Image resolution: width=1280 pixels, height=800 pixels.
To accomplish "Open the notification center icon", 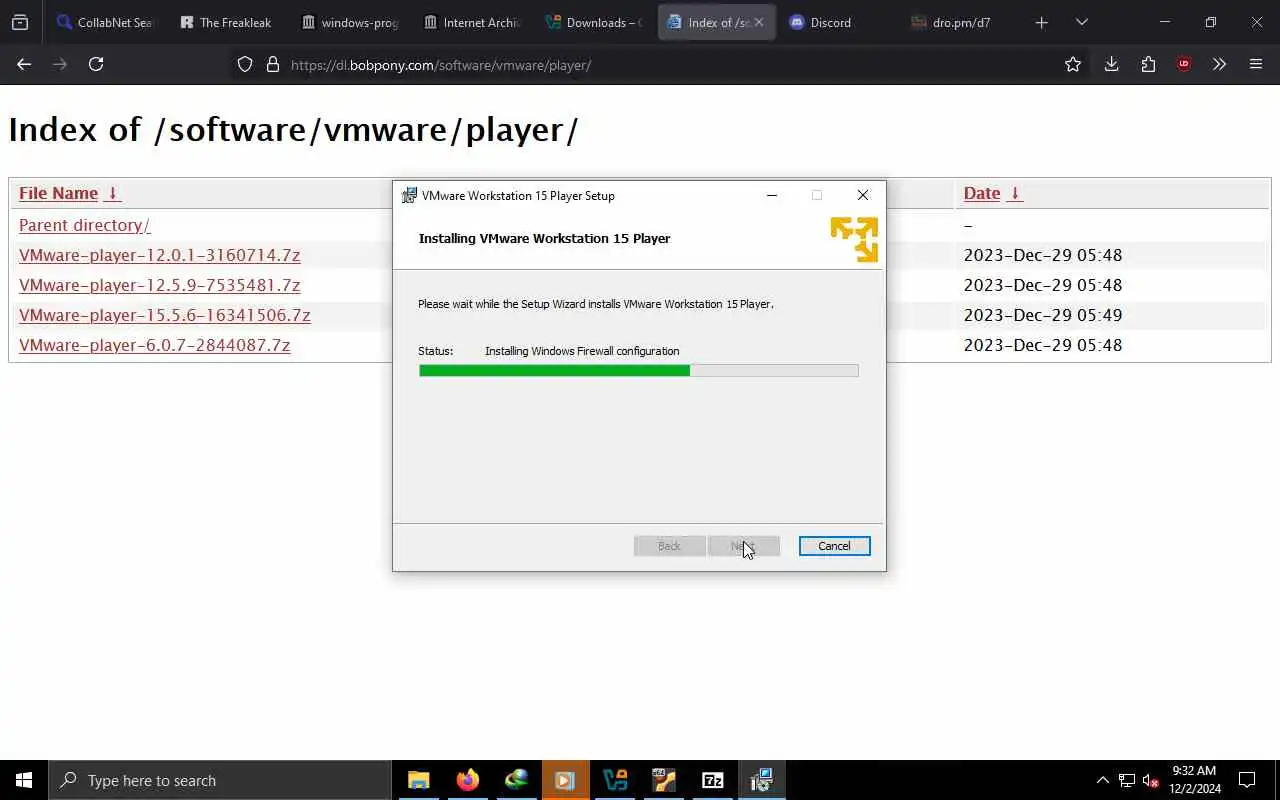I will coord(1248,780).
